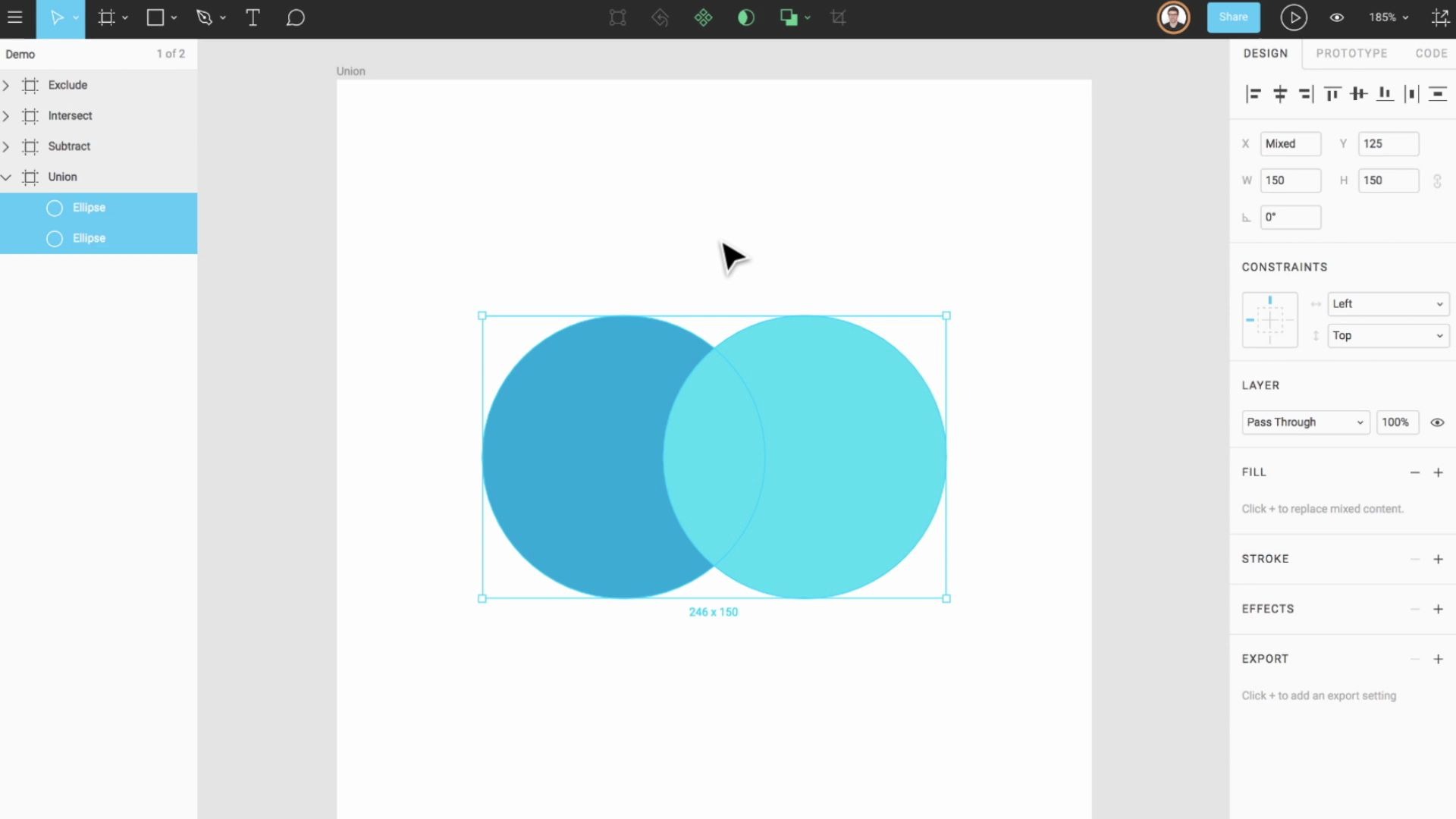This screenshot has height=819, width=1456.
Task: Select the Text tool
Action: pos(253,17)
